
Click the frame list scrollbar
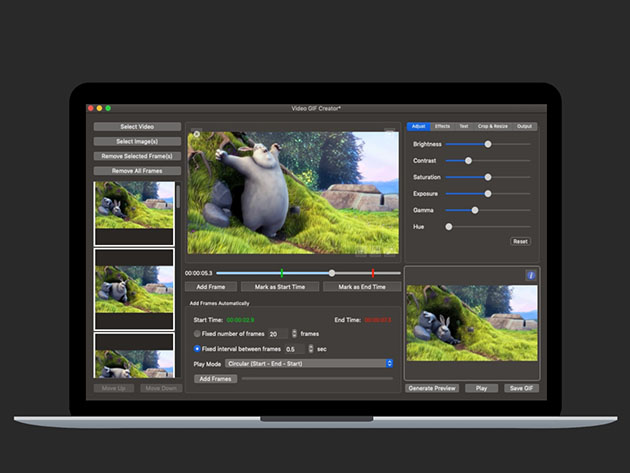[178, 197]
